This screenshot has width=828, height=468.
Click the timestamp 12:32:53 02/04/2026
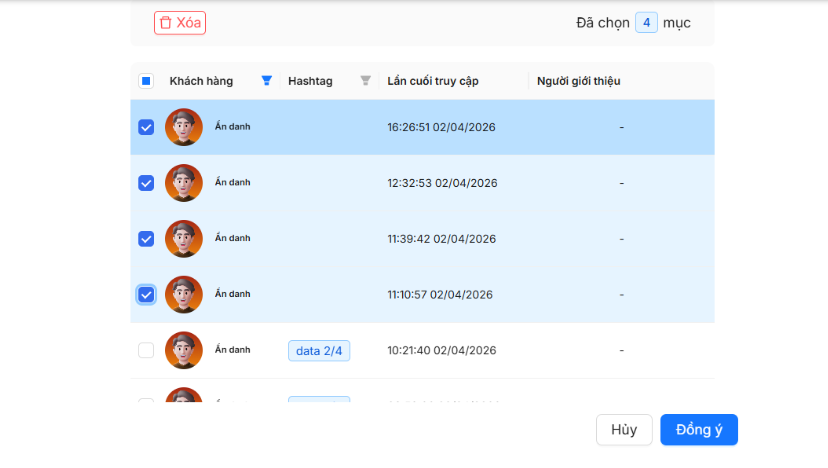[x=443, y=183]
